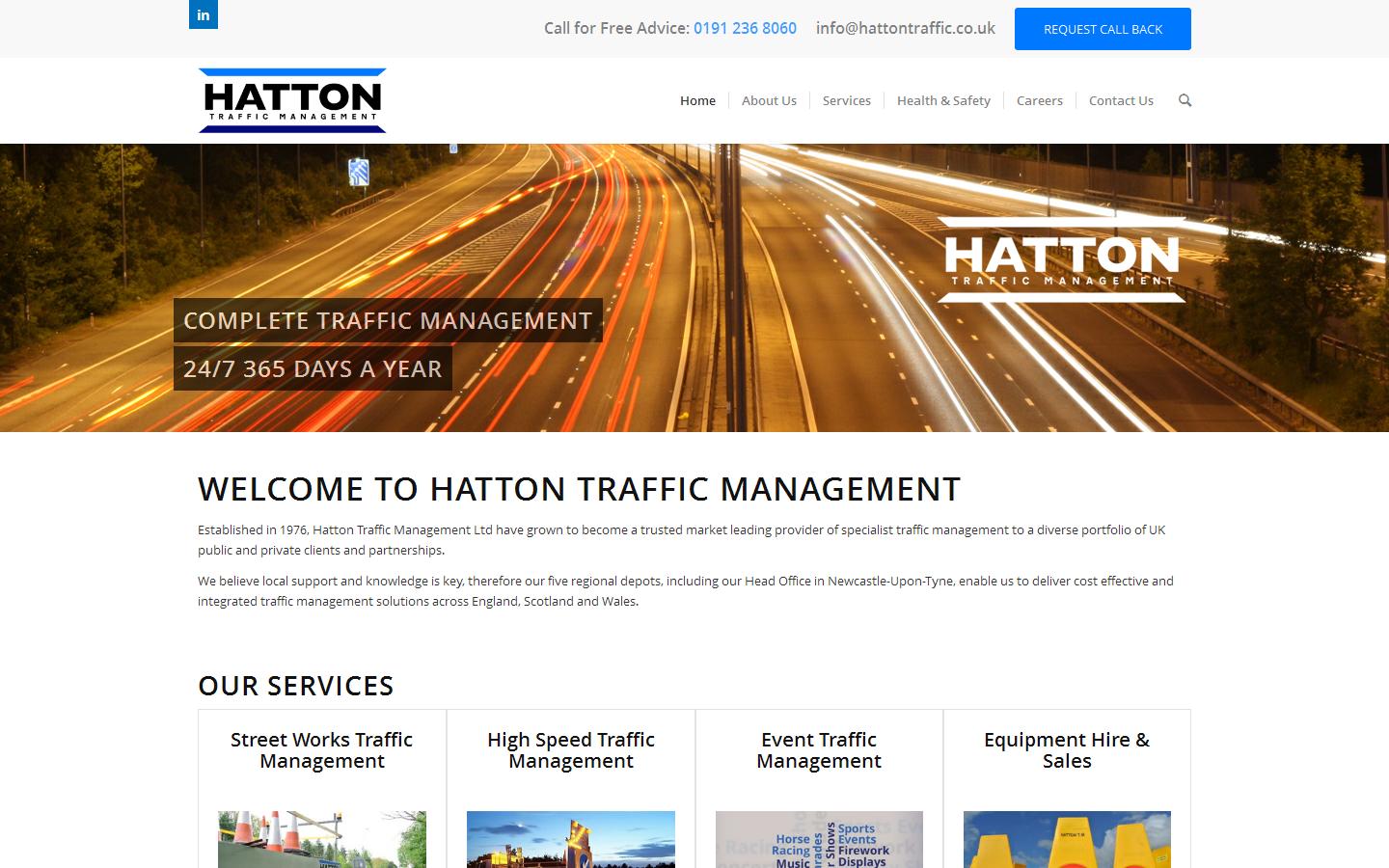Go to the Contact Us page
The width and height of the screenshot is (1389, 868).
[x=1121, y=100]
